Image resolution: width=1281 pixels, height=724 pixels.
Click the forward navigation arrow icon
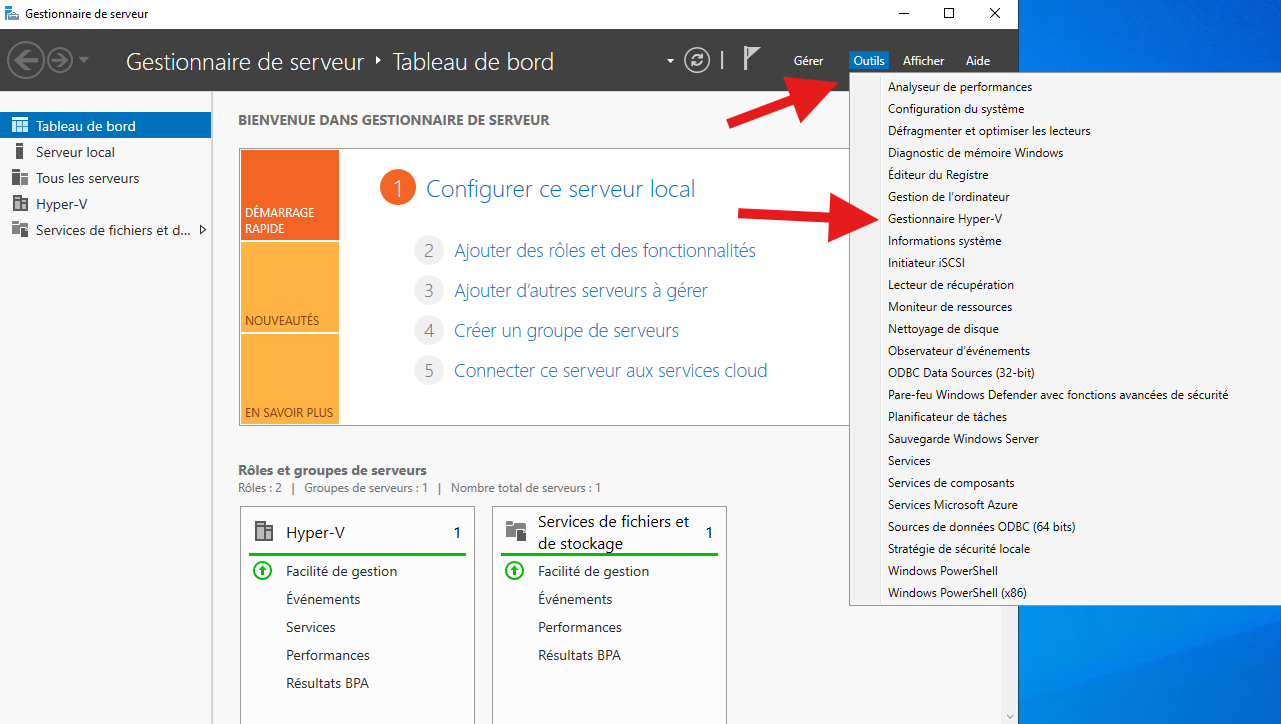(59, 61)
